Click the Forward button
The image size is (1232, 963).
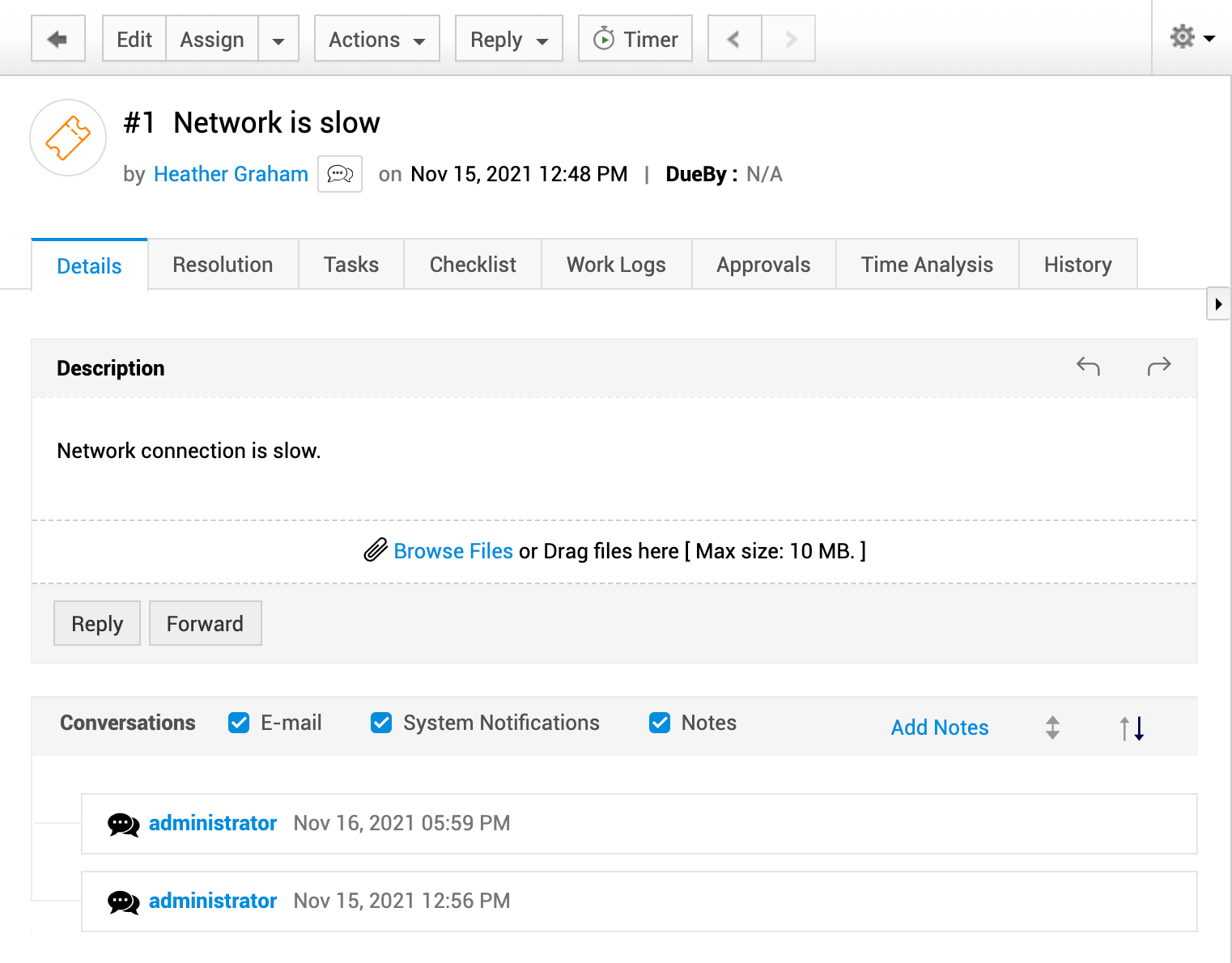pyautogui.click(x=205, y=623)
